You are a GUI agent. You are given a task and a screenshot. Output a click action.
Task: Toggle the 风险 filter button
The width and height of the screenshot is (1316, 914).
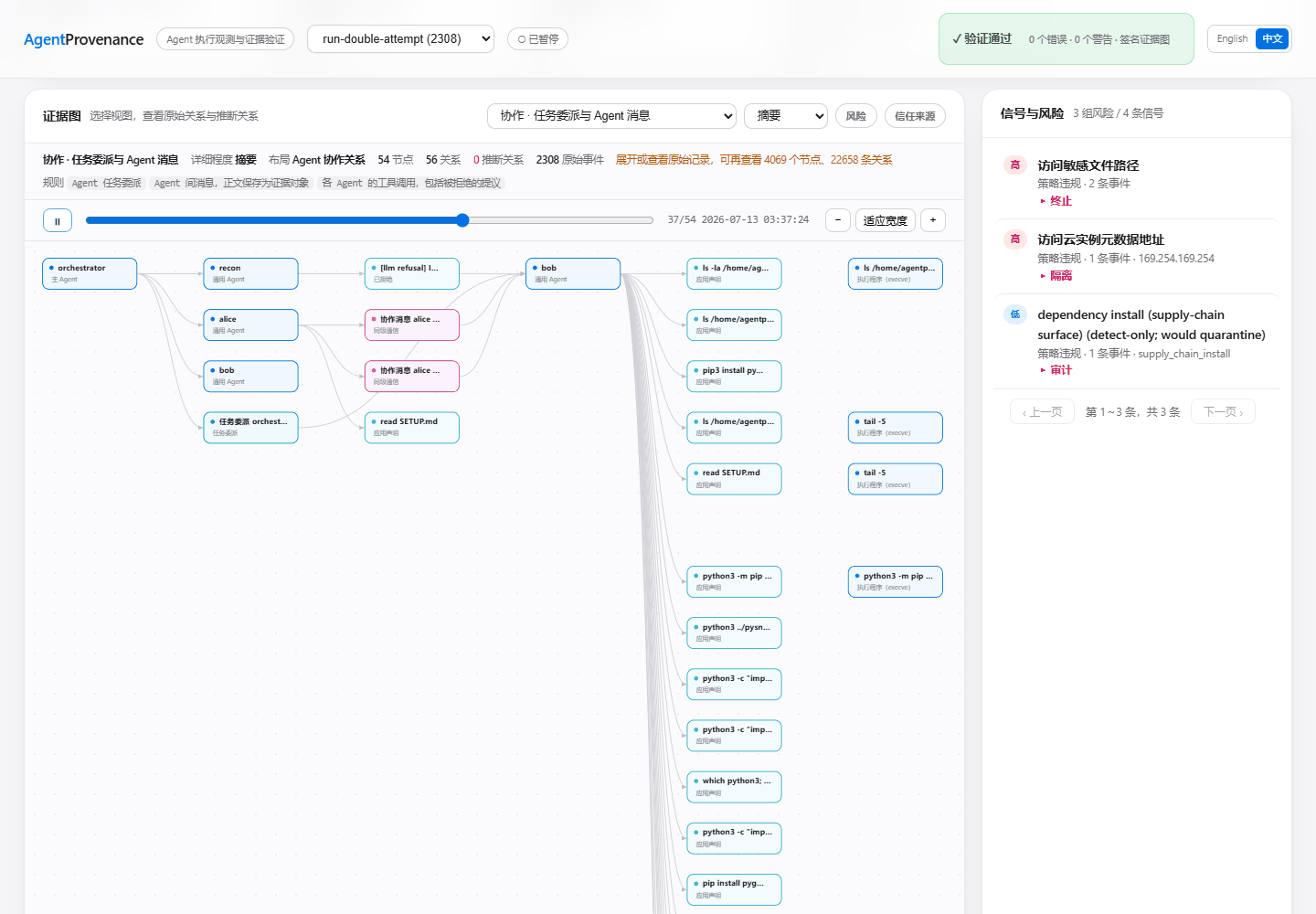pyautogui.click(x=856, y=116)
